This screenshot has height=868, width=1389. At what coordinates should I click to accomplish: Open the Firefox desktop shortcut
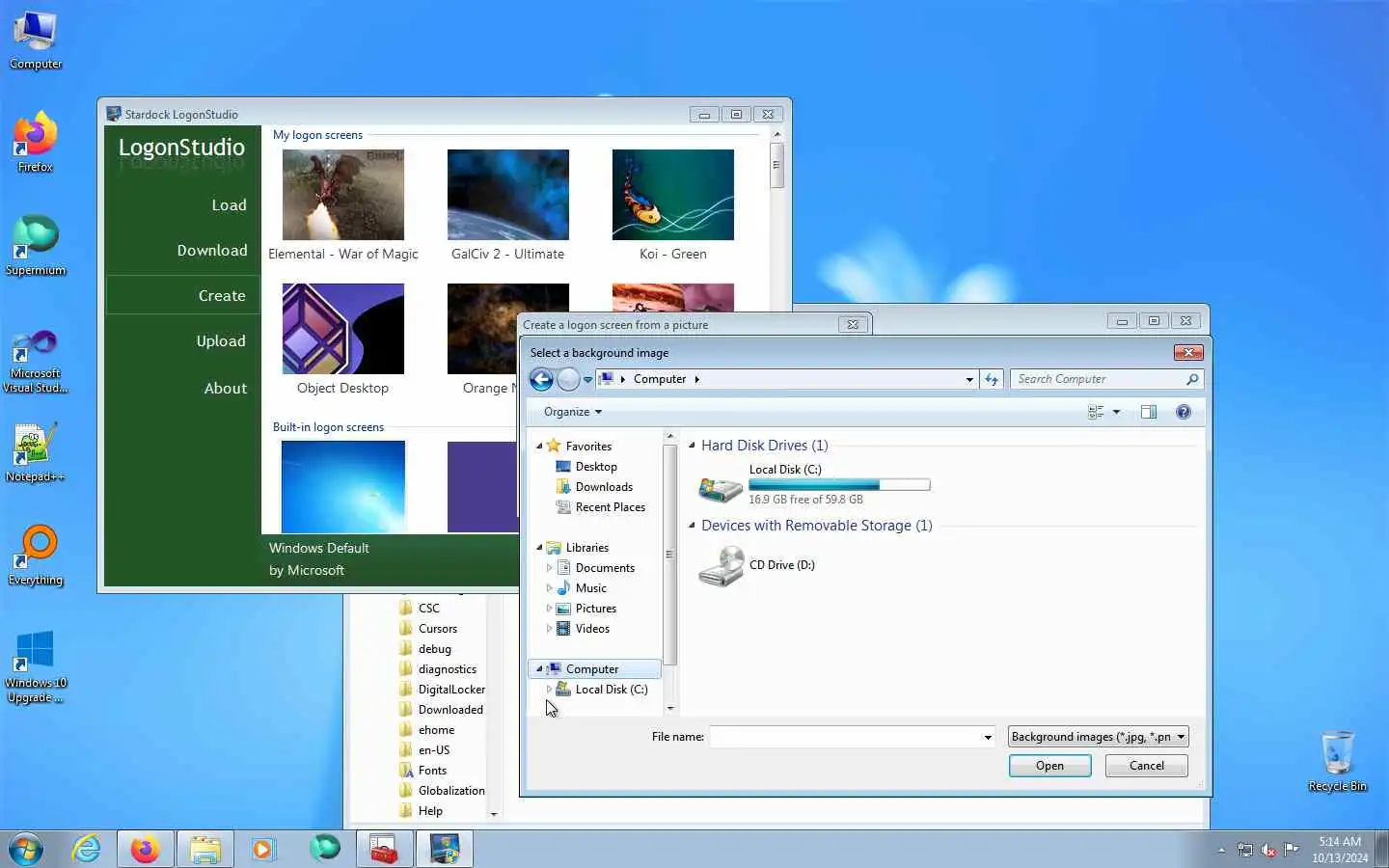36,143
